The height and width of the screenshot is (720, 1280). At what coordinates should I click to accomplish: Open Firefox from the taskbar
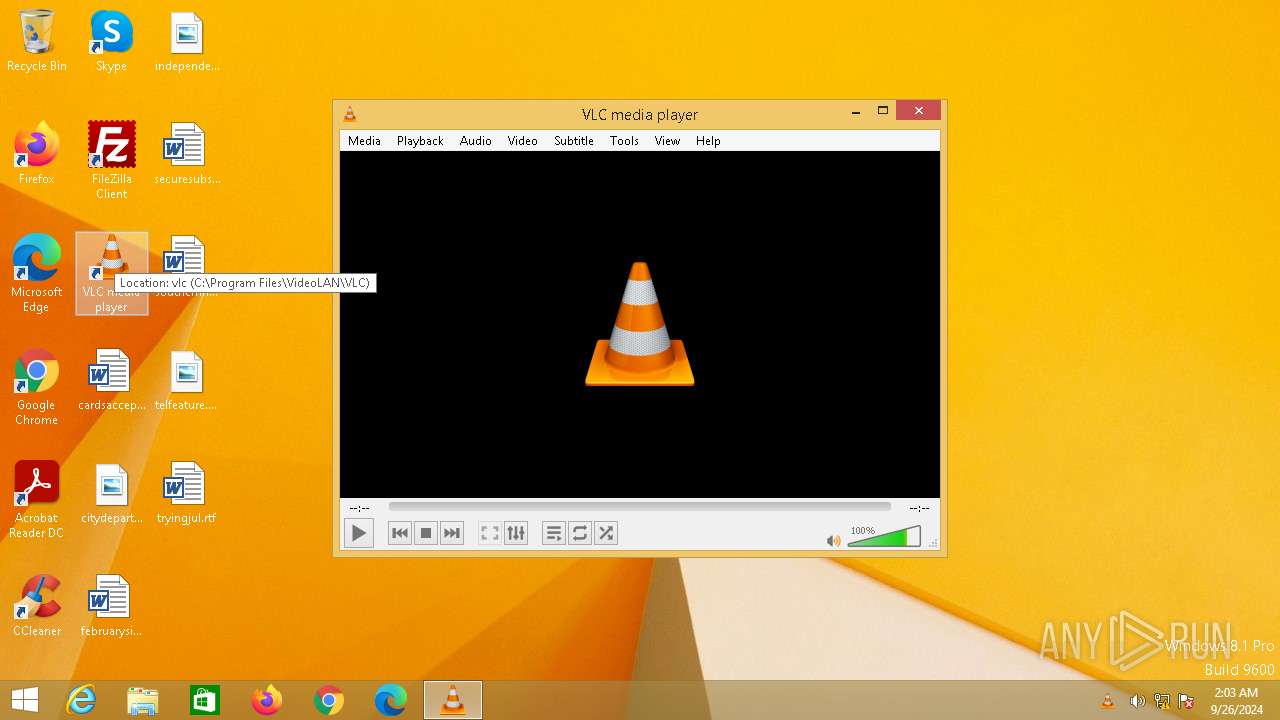[x=267, y=700]
